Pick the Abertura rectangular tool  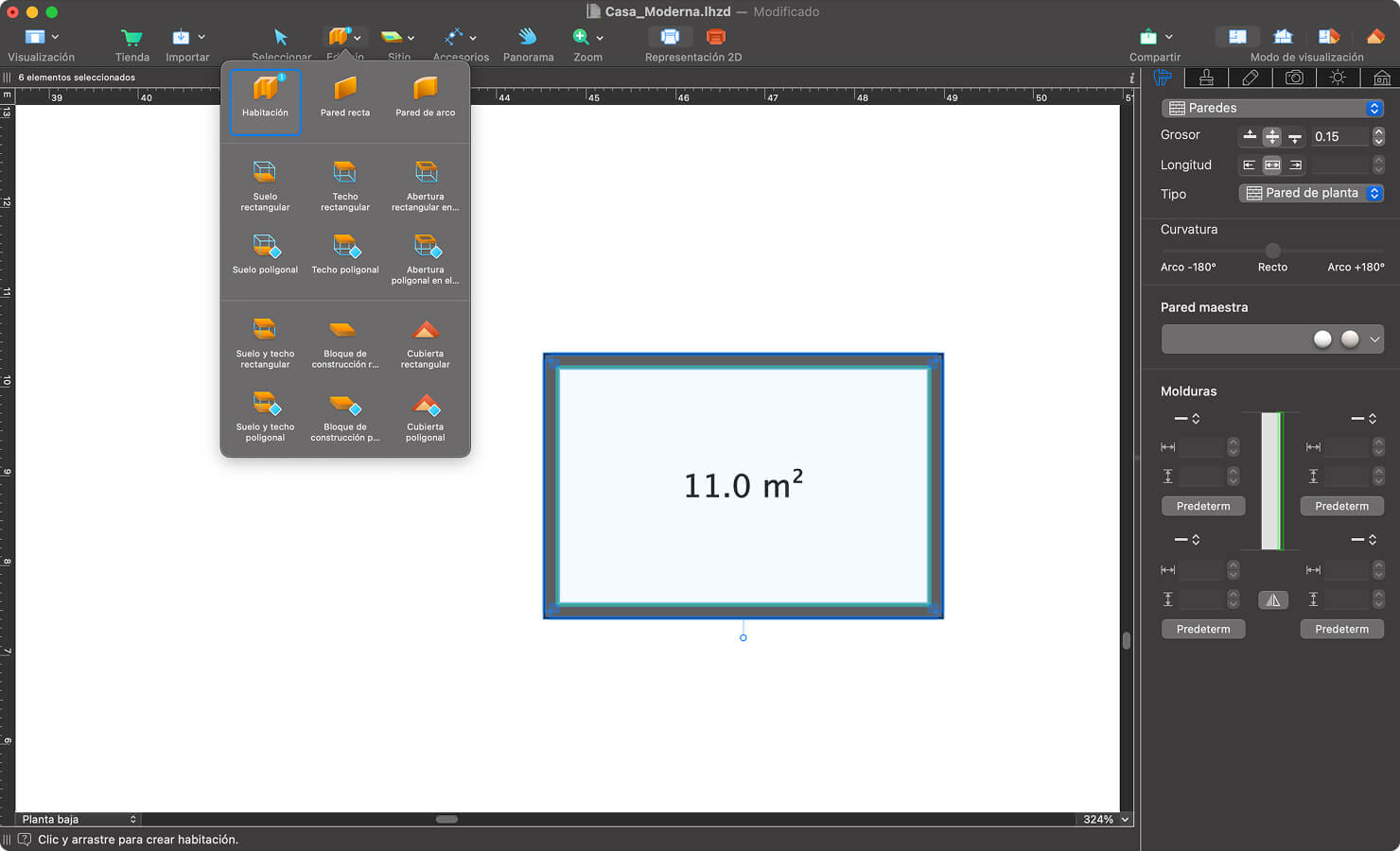point(426,186)
